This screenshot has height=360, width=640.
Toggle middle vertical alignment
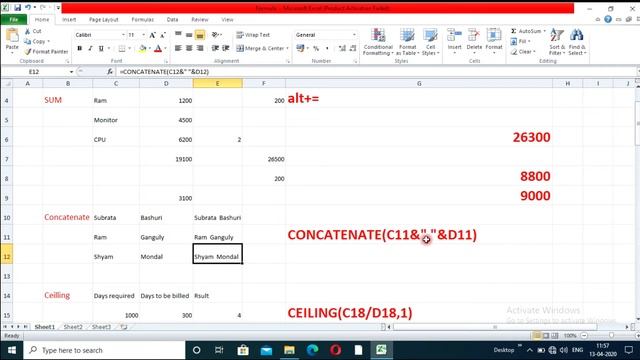click(189, 35)
